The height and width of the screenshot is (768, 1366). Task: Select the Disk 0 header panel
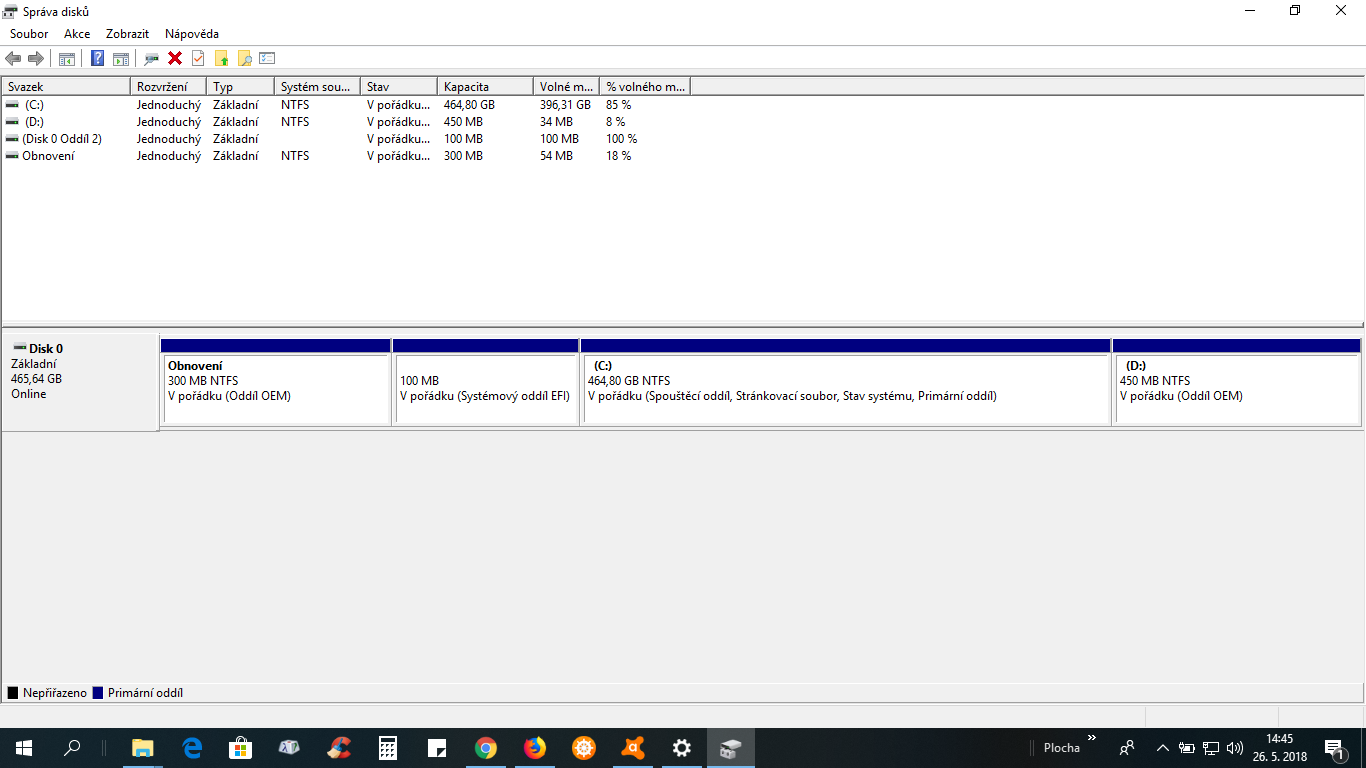pos(80,383)
